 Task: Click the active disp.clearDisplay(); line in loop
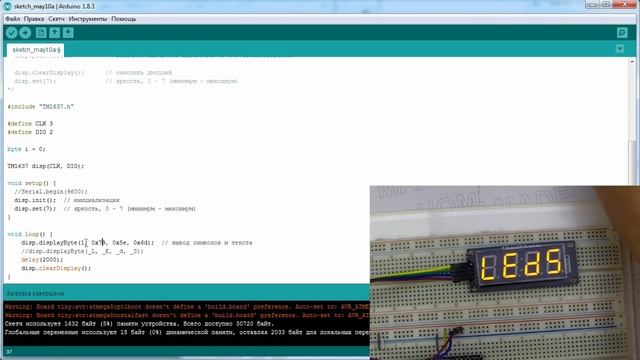(56, 268)
